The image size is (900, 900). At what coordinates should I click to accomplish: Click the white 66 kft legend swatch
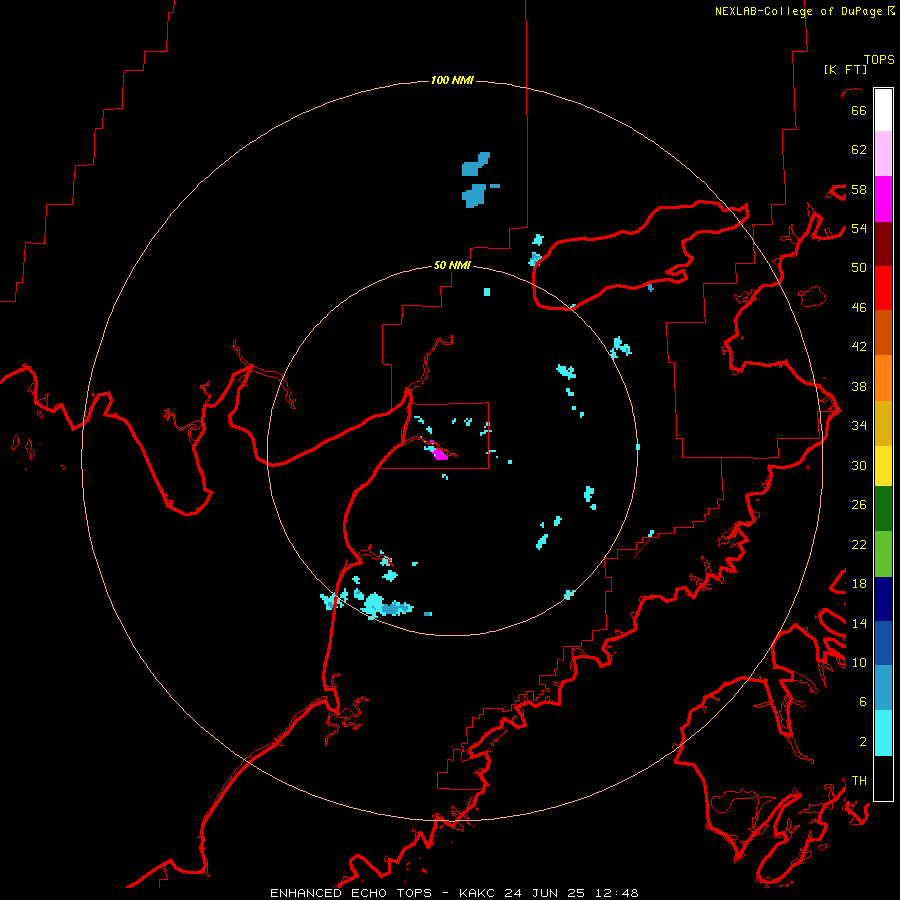tap(883, 110)
